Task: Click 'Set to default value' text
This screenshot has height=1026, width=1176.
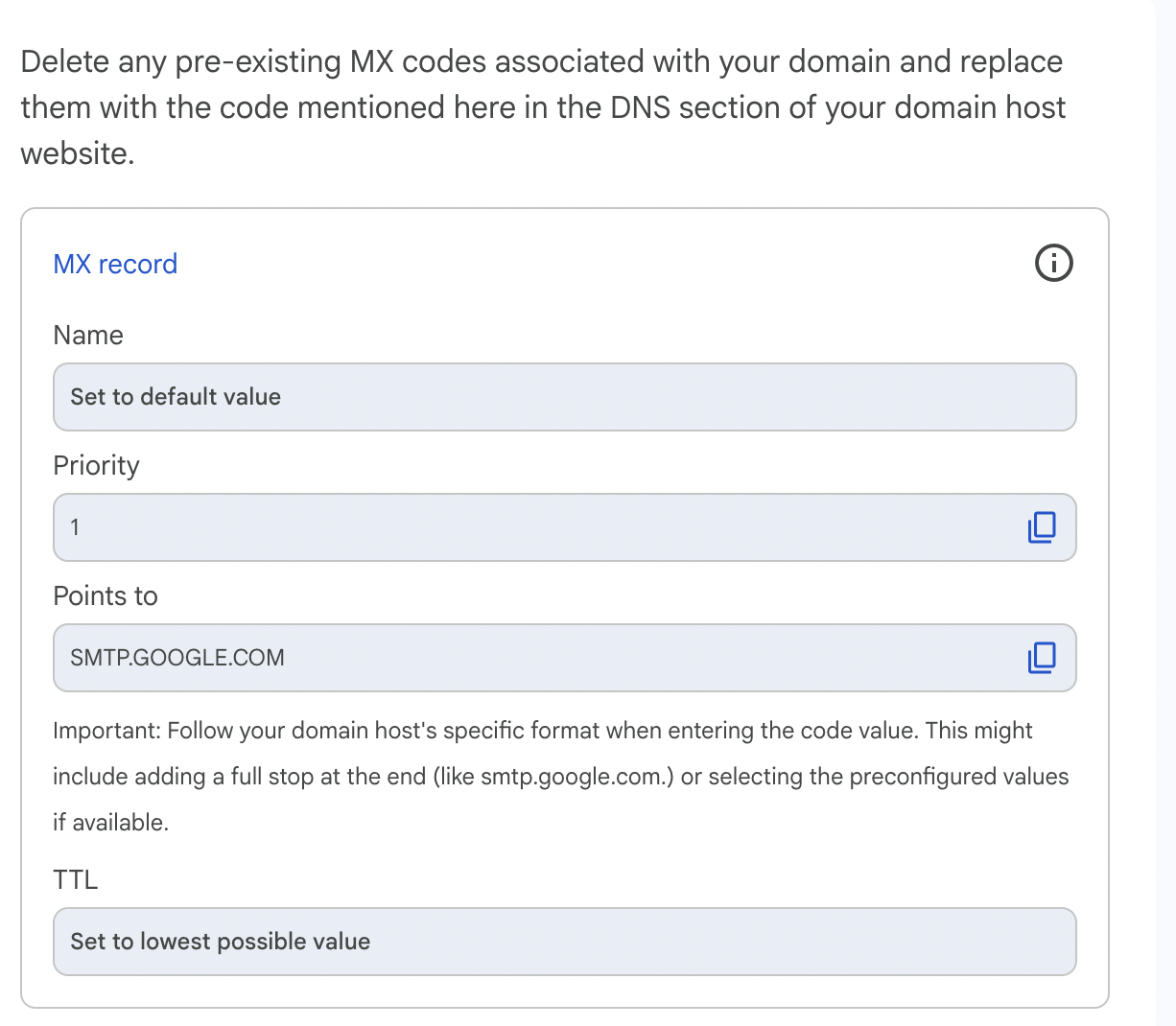Action: (176, 397)
